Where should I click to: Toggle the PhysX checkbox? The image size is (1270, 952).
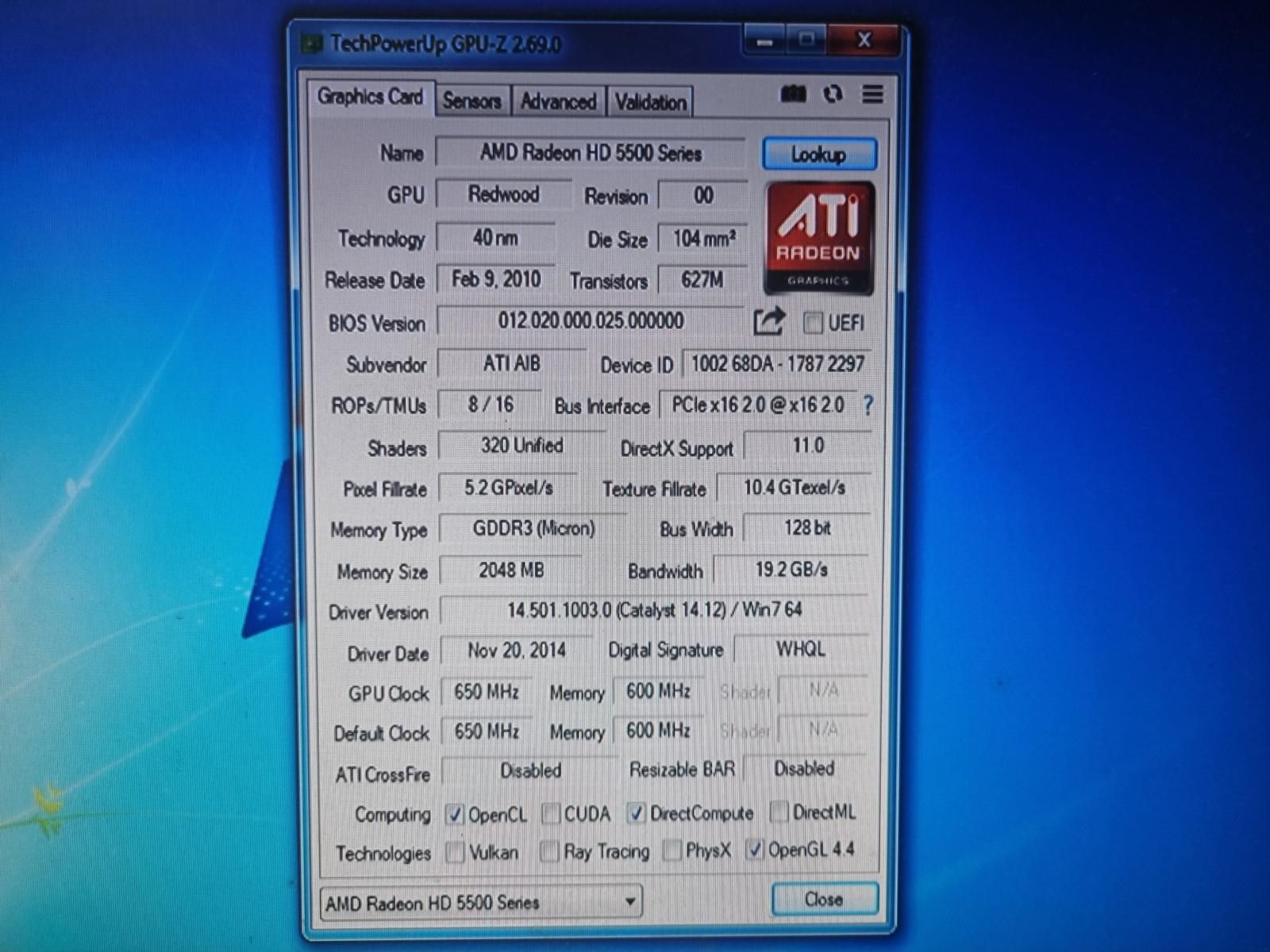coord(672,850)
